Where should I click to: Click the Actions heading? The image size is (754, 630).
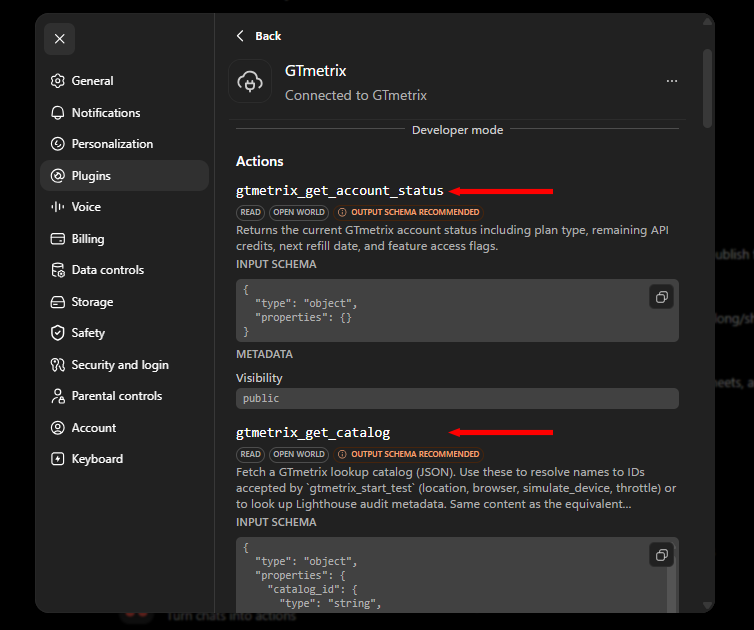260,161
